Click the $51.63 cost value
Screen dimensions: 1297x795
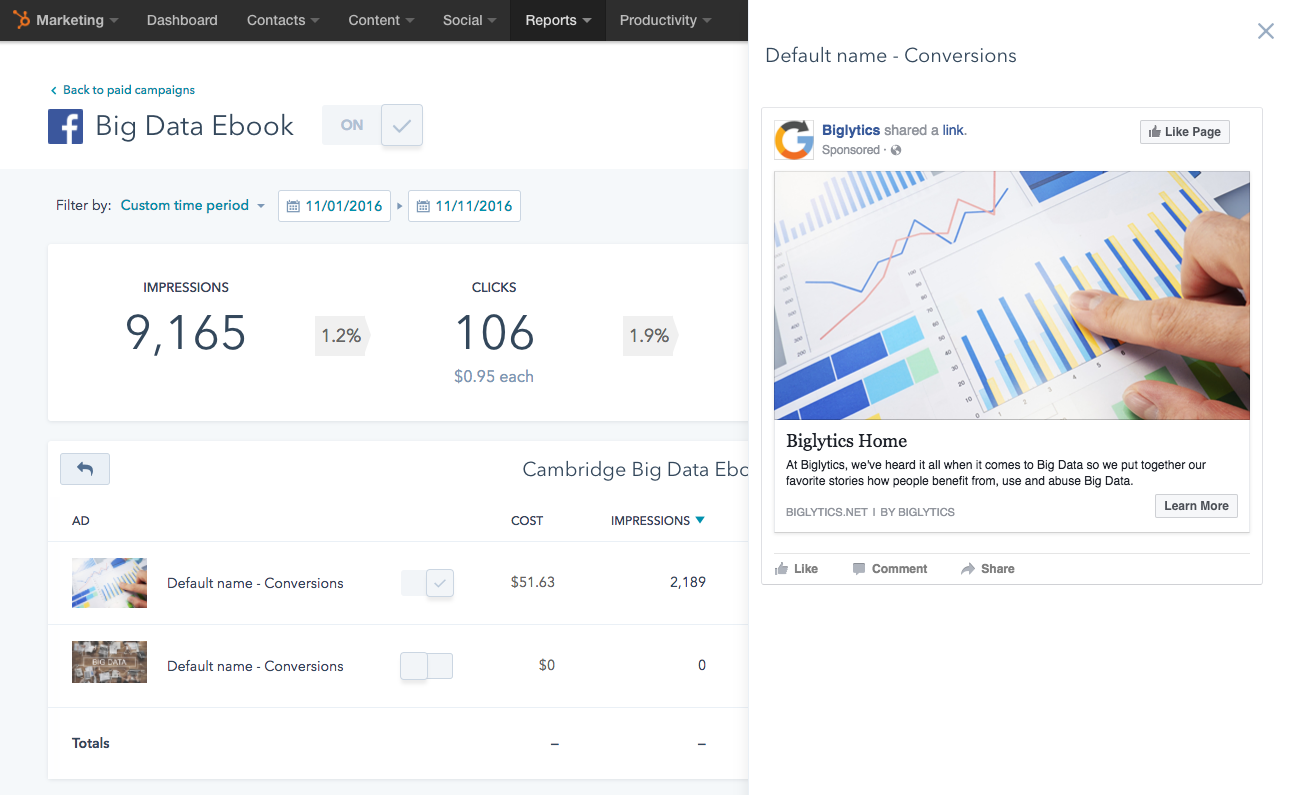532,582
